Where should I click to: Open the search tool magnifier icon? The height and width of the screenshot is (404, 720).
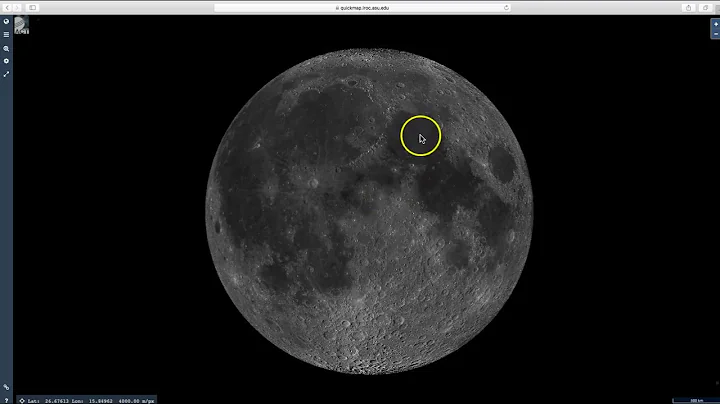6,48
